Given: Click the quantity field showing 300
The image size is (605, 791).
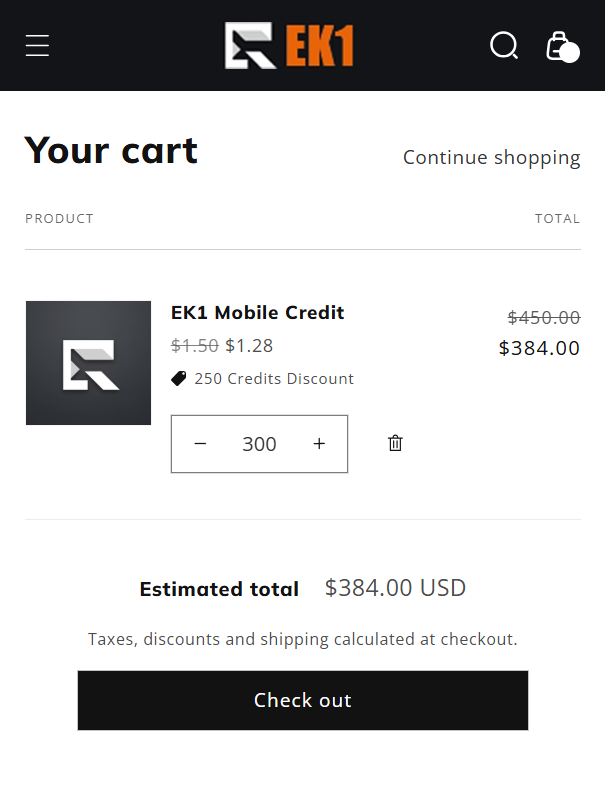Looking at the screenshot, I should (259, 444).
